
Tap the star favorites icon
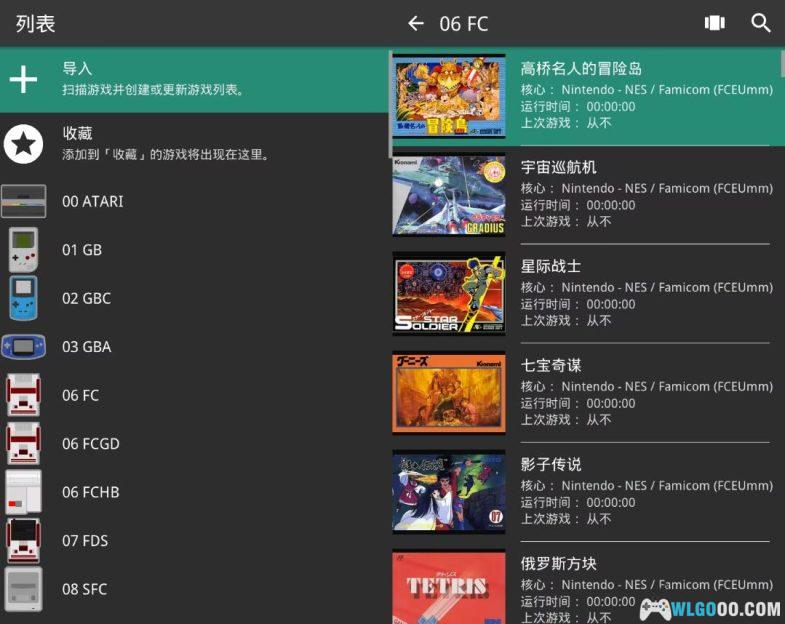pyautogui.click(x=23, y=144)
